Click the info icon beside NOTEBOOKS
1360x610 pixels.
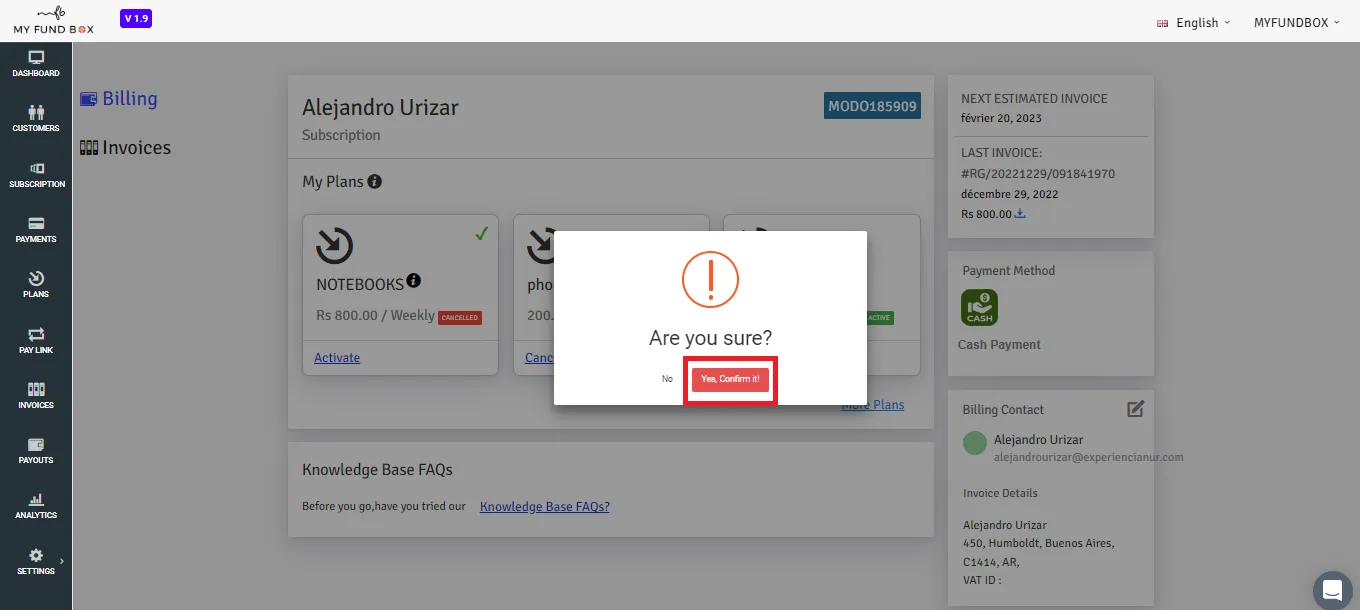point(413,282)
